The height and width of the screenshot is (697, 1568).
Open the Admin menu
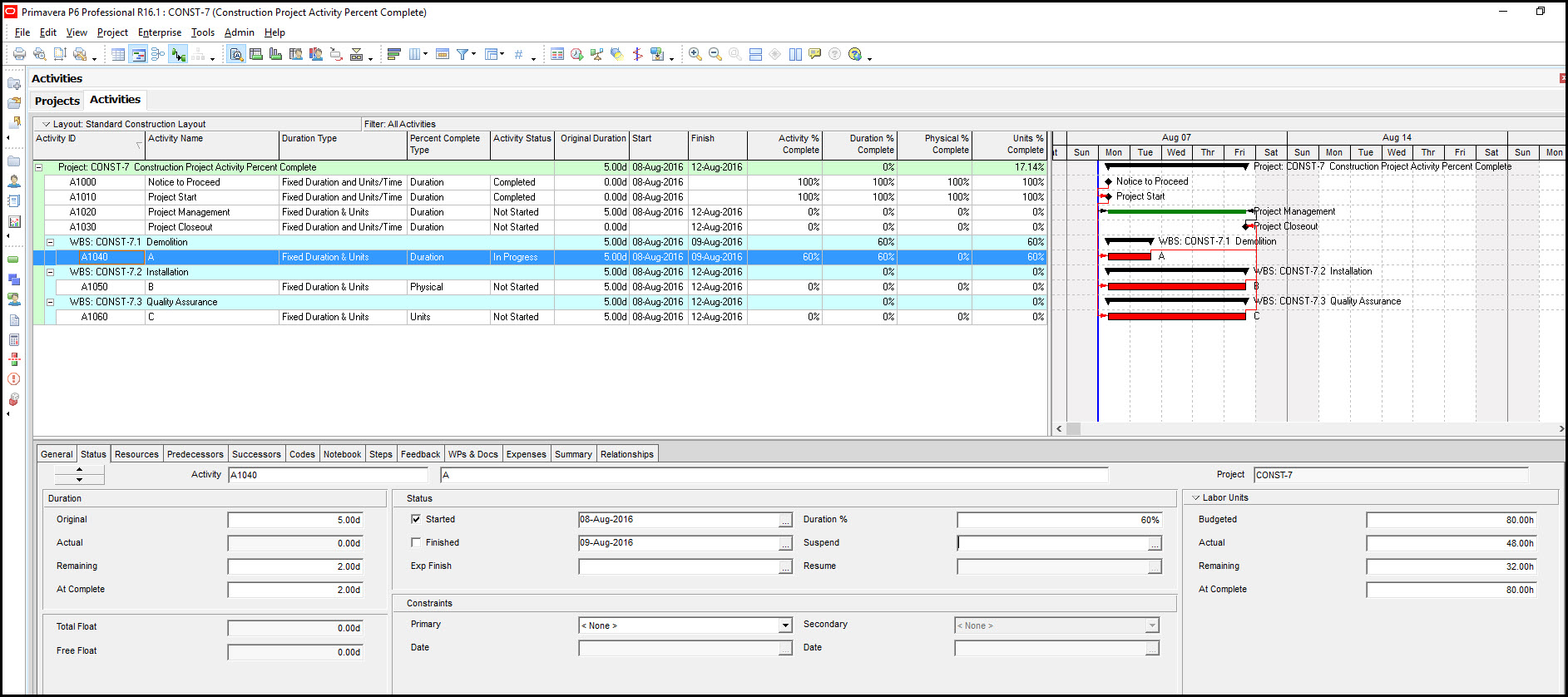click(240, 32)
